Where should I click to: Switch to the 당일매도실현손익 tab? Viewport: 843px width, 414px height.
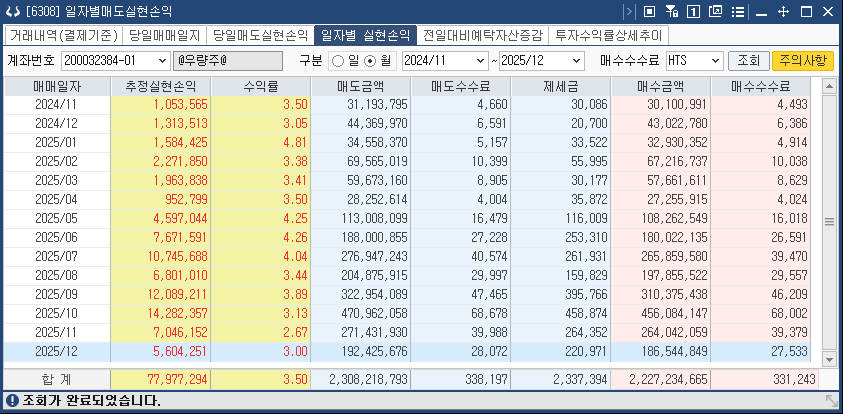click(x=260, y=34)
